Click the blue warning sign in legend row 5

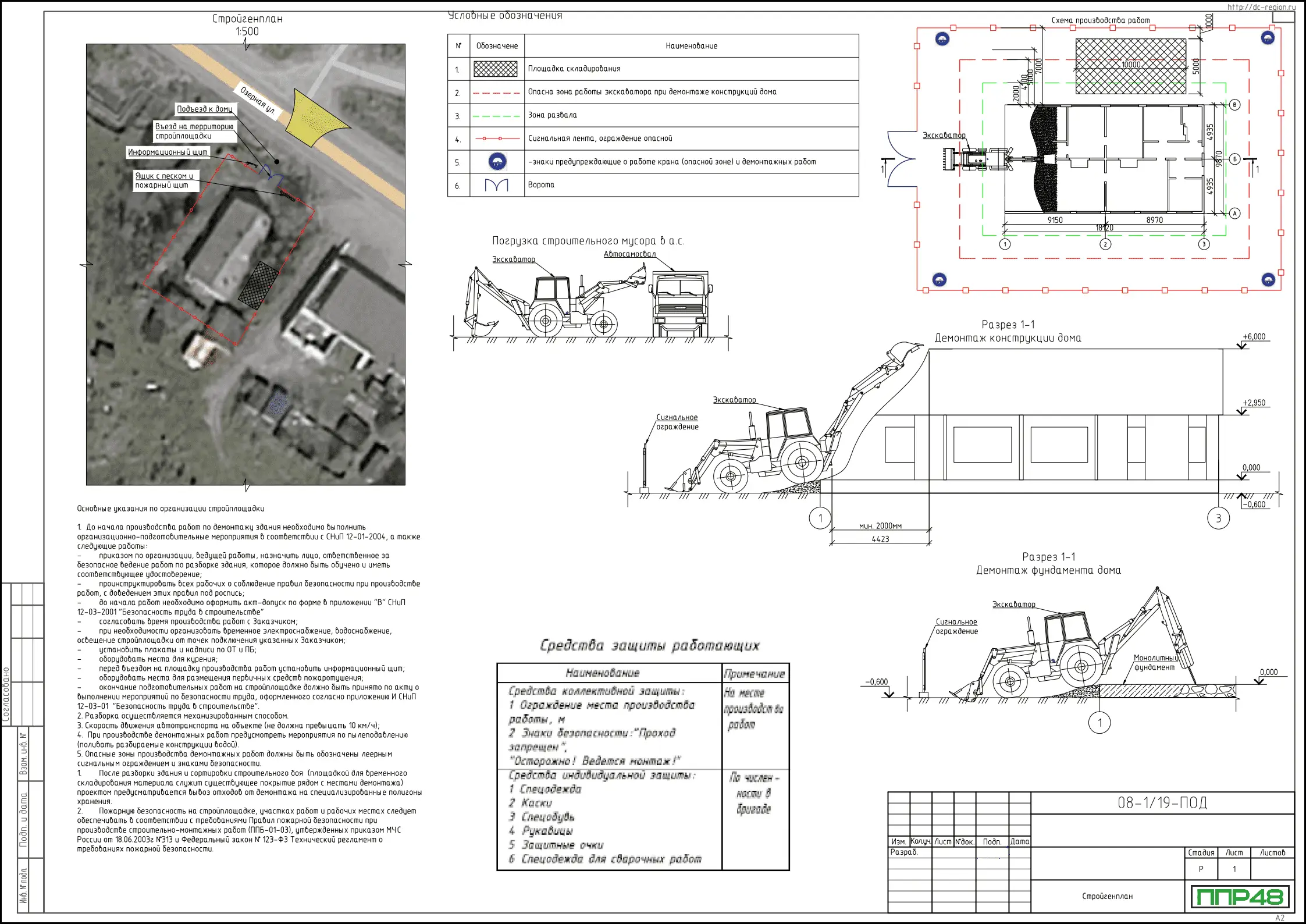coord(497,162)
